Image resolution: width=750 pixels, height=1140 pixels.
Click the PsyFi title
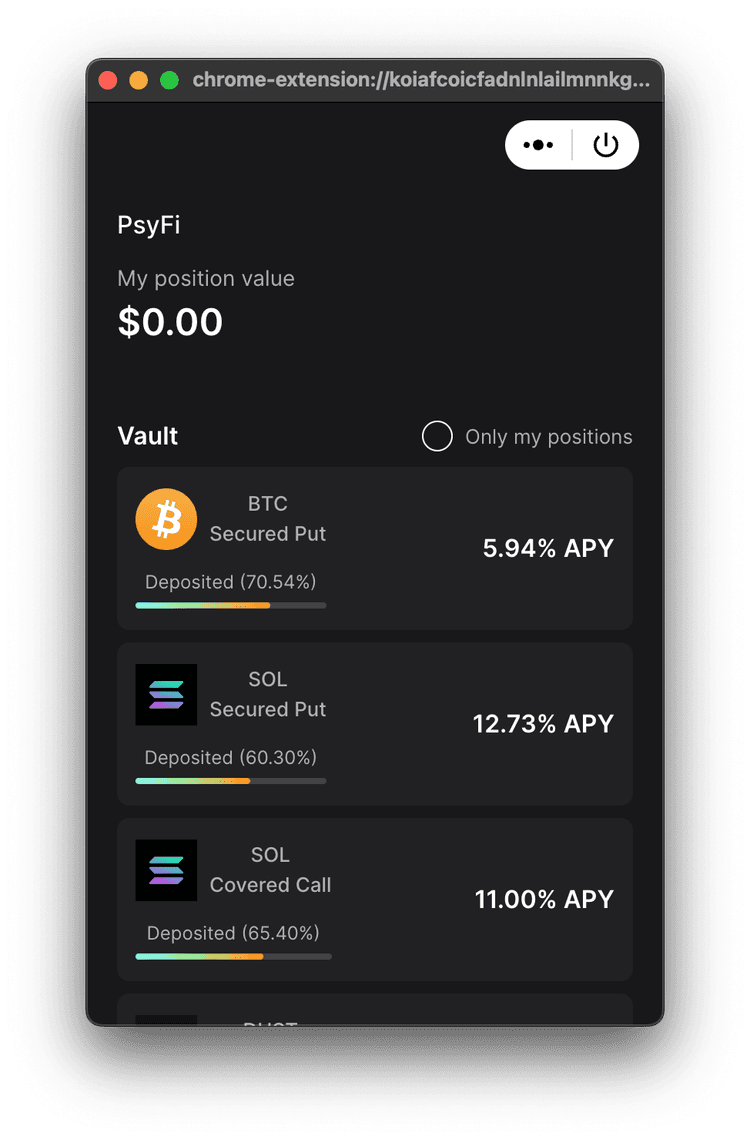[x=149, y=225]
